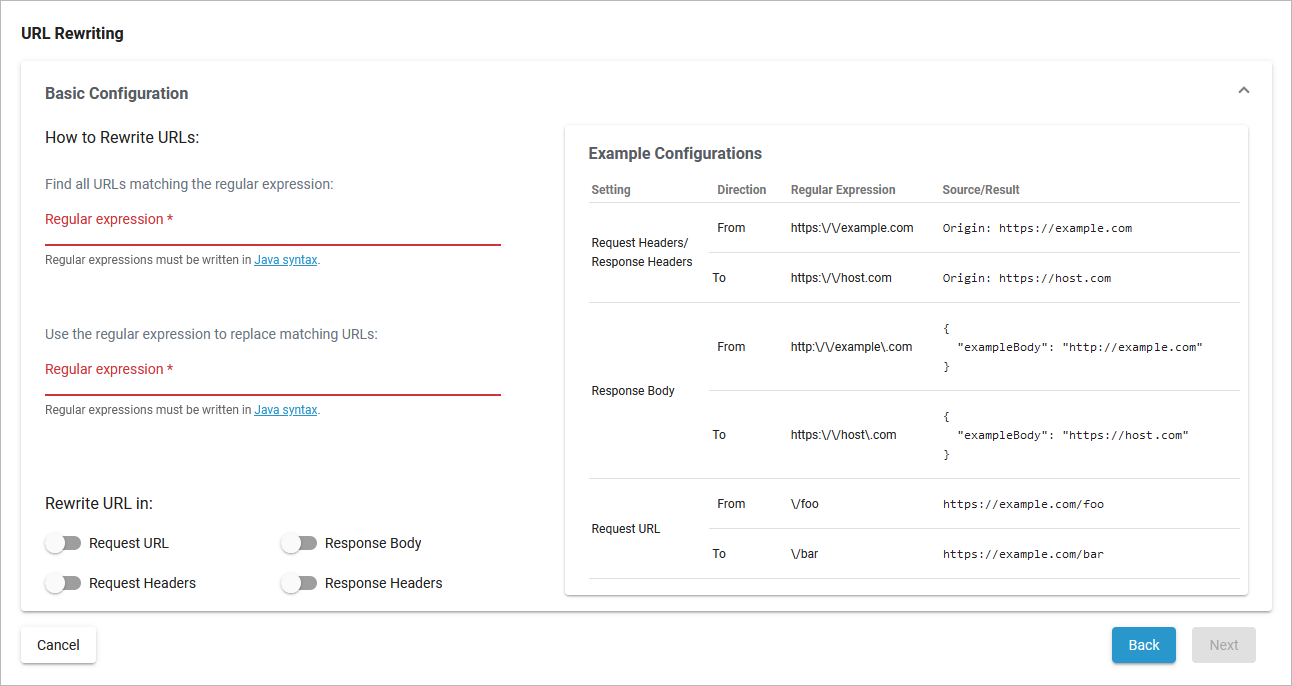Open Java syntax link under the find field
This screenshot has height=686, width=1292.
(285, 260)
